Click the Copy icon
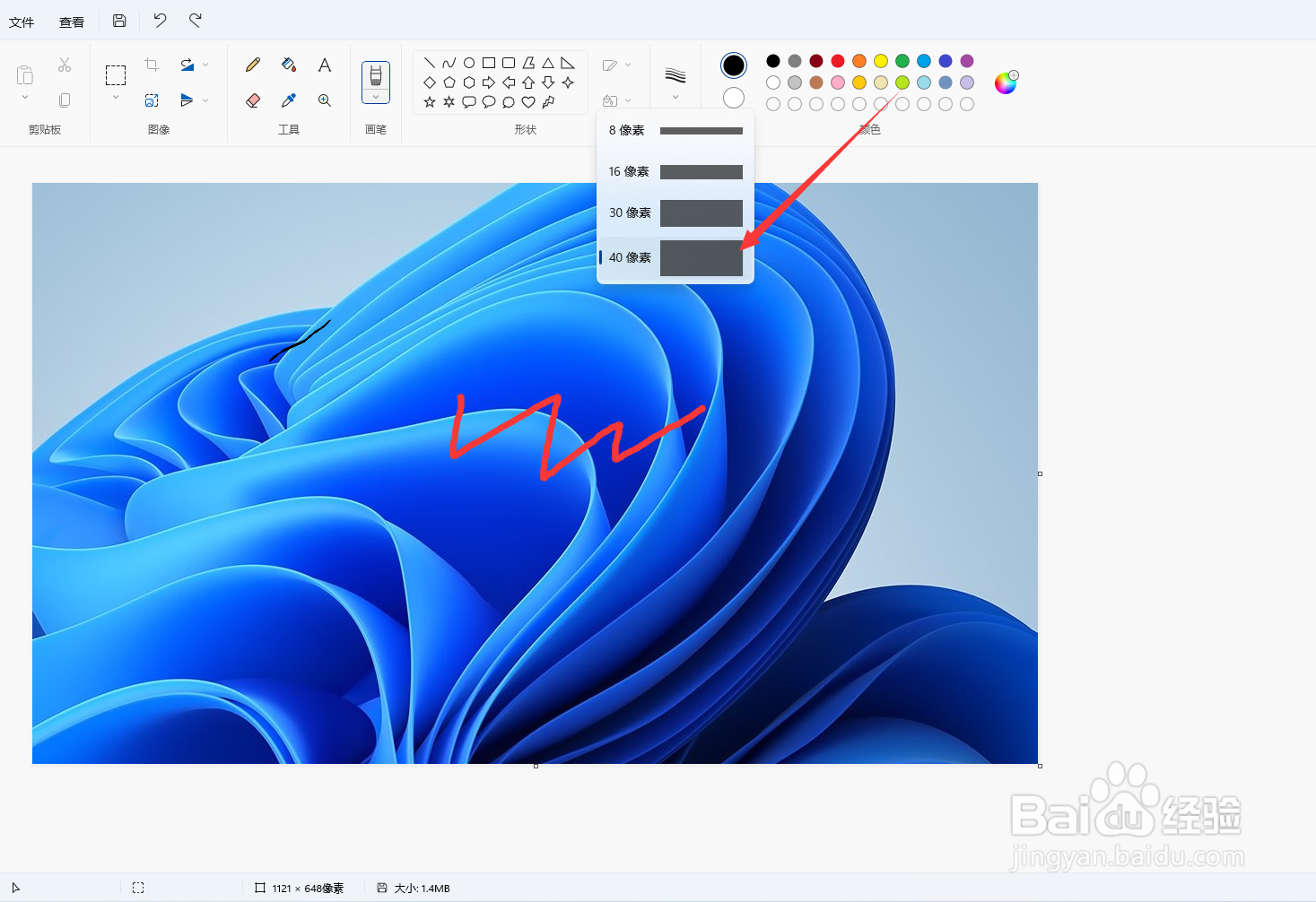 [65, 100]
